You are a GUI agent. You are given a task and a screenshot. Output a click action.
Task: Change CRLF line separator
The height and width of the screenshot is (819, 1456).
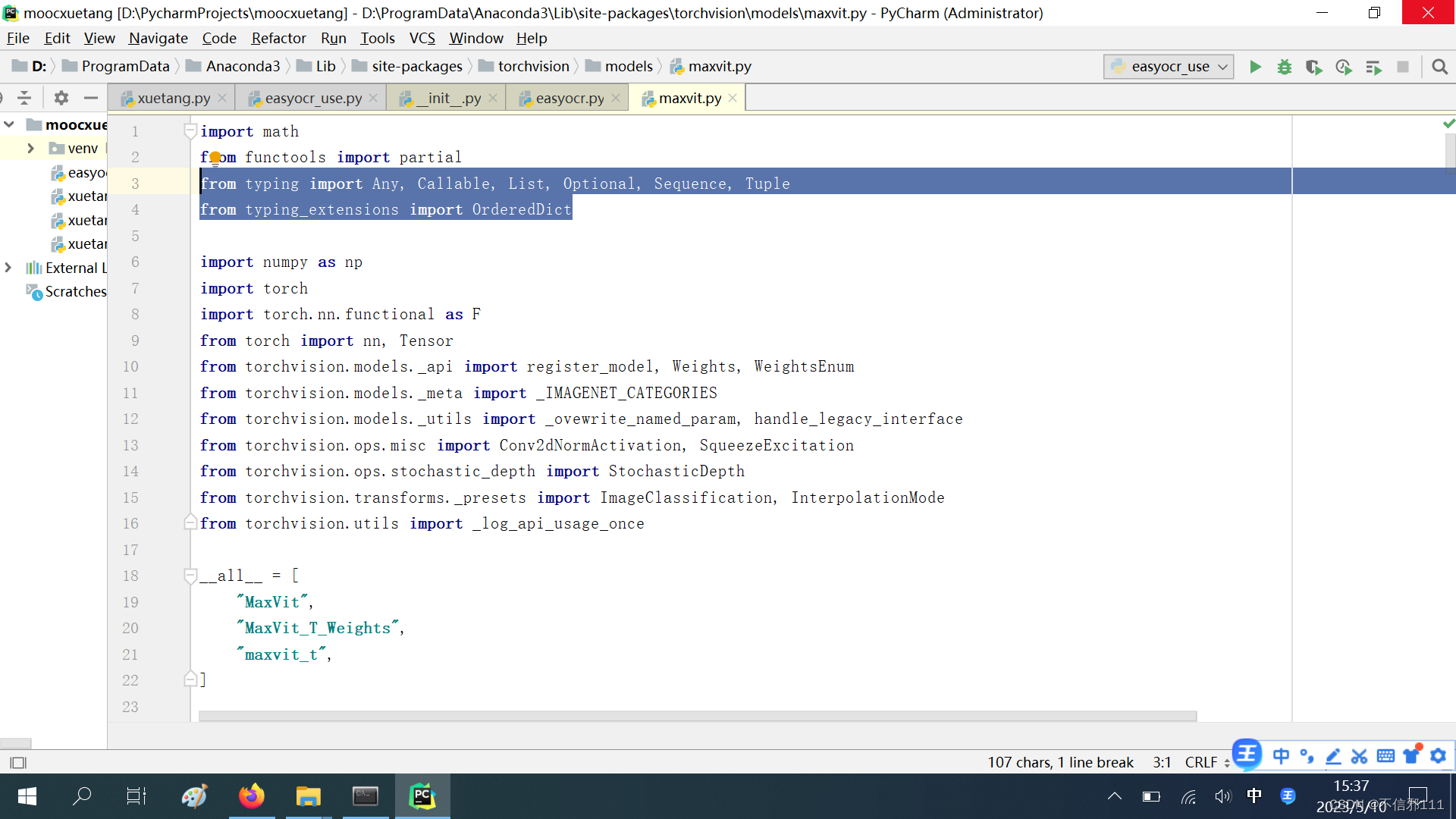1207,762
